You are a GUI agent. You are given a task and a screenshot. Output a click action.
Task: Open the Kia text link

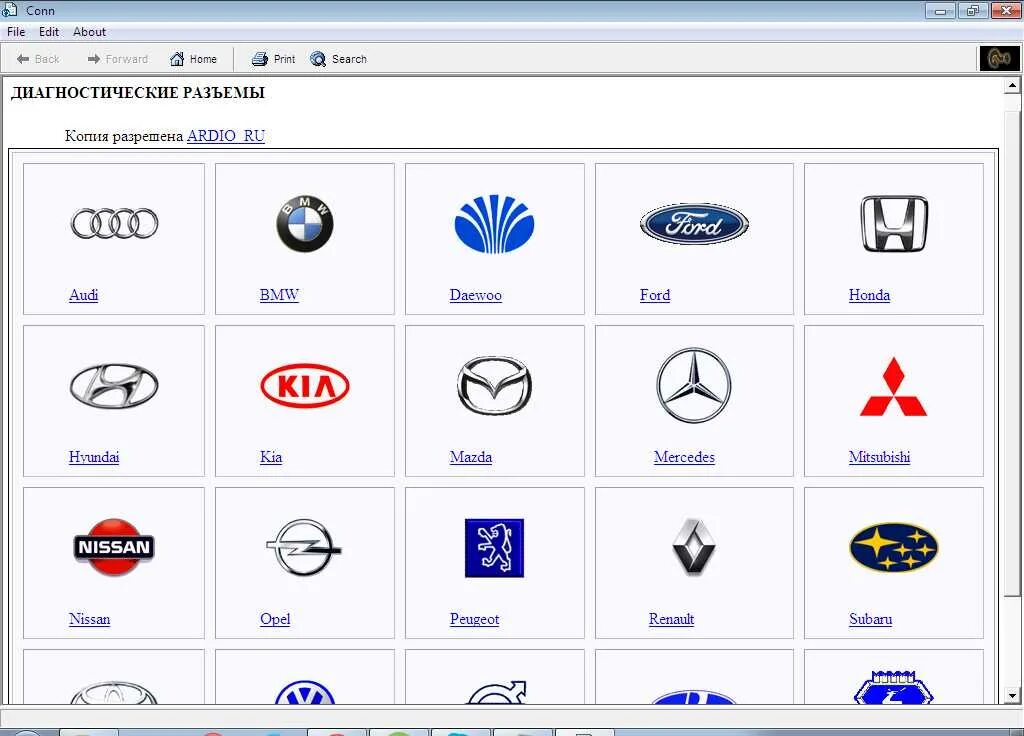pos(271,457)
